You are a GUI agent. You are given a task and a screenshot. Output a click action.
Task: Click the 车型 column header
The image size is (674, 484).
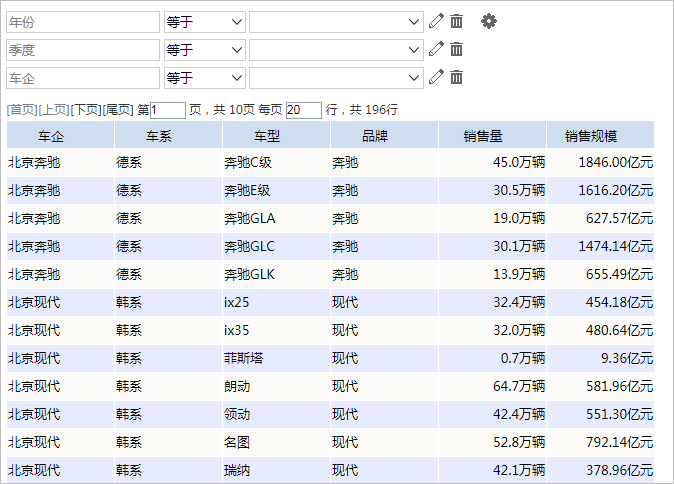pyautogui.click(x=276, y=135)
